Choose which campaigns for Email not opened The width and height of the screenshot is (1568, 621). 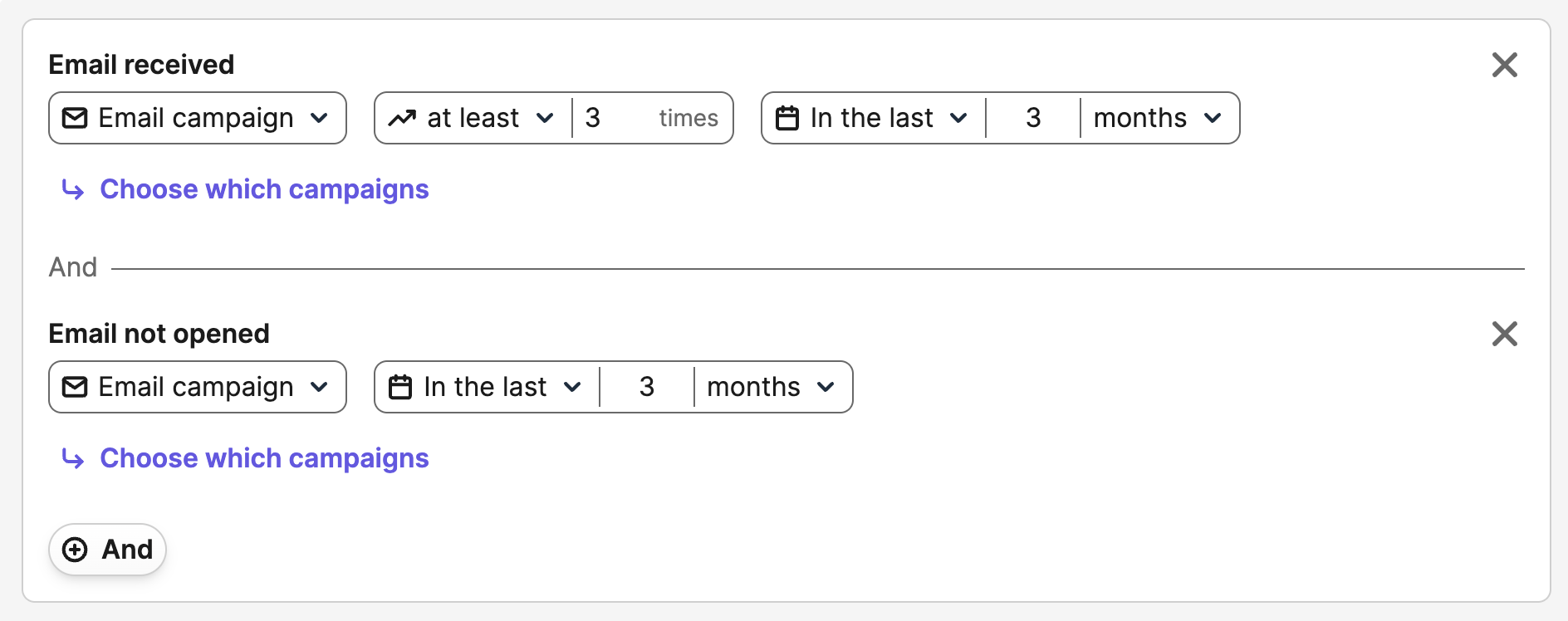(x=263, y=458)
